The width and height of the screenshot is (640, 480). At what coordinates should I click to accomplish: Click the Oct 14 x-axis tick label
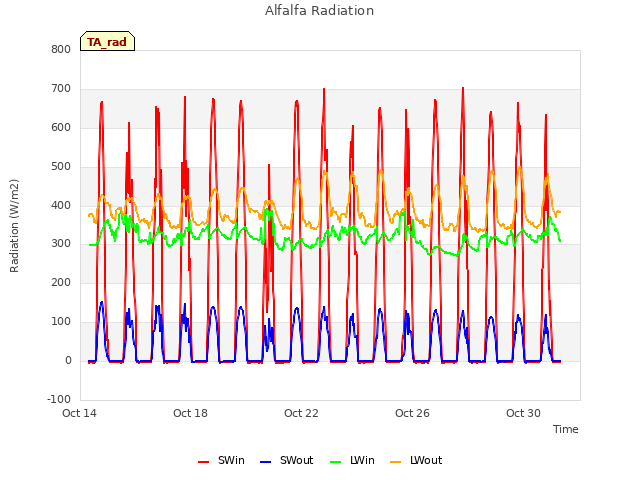[79, 413]
